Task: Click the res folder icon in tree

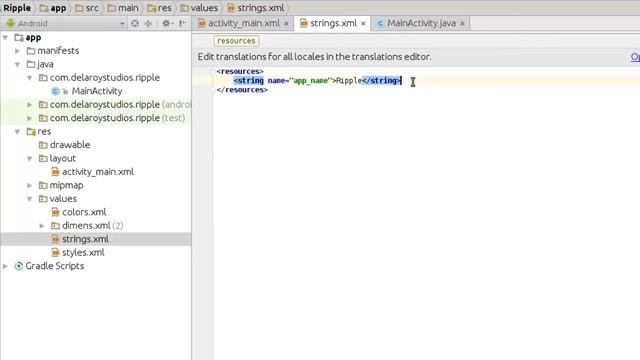Action: click(x=31, y=132)
